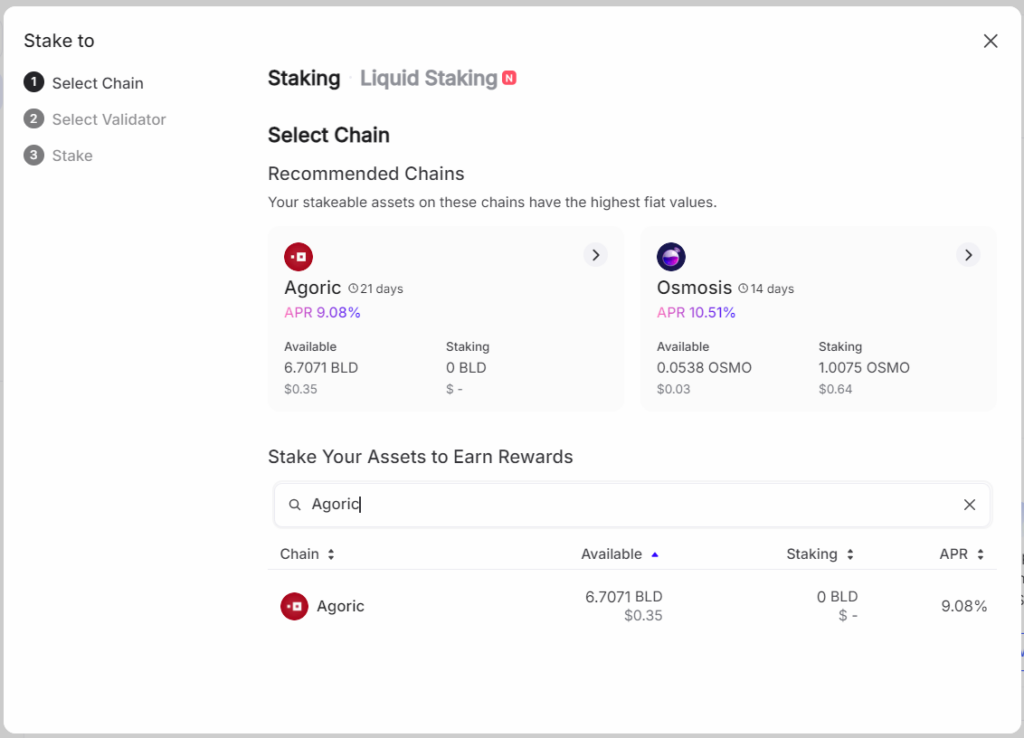This screenshot has height=738, width=1024.
Task: Sort table by Available column
Action: (619, 554)
